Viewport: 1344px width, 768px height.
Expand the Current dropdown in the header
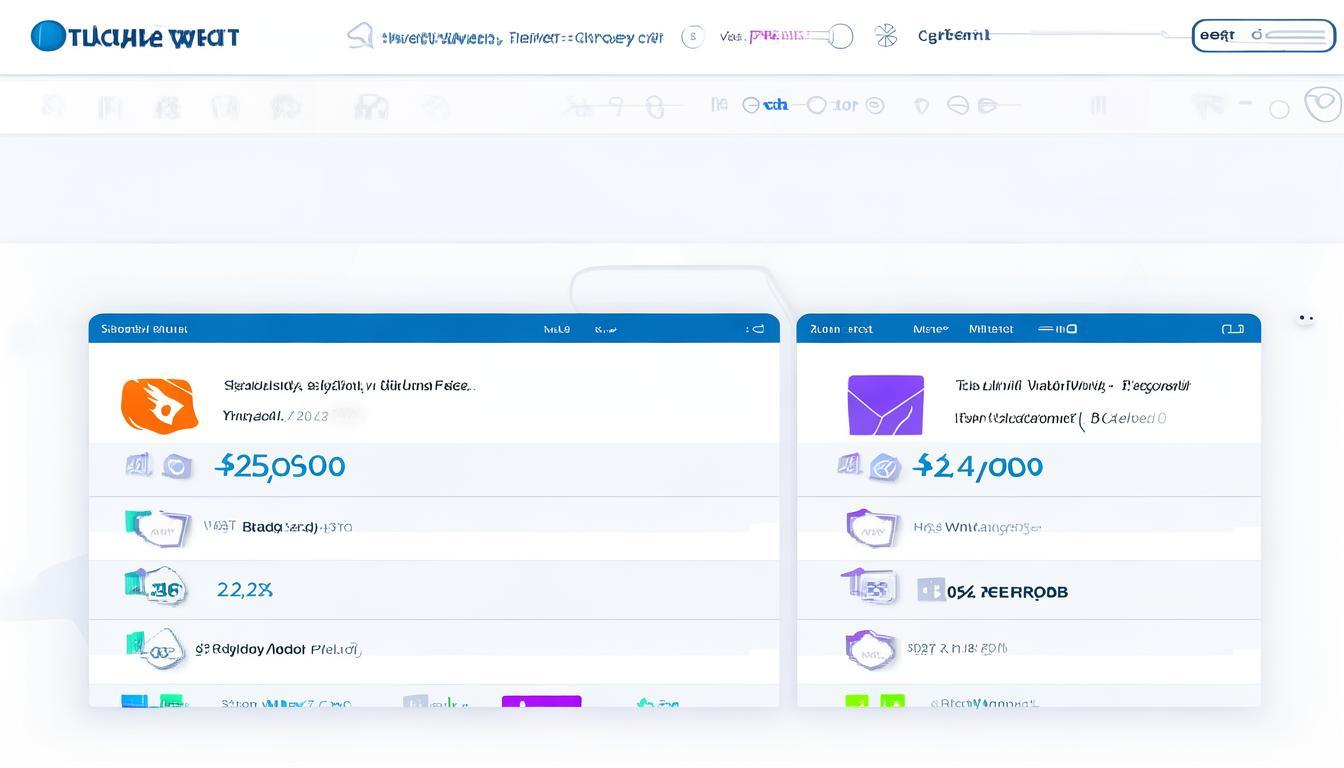coord(952,34)
